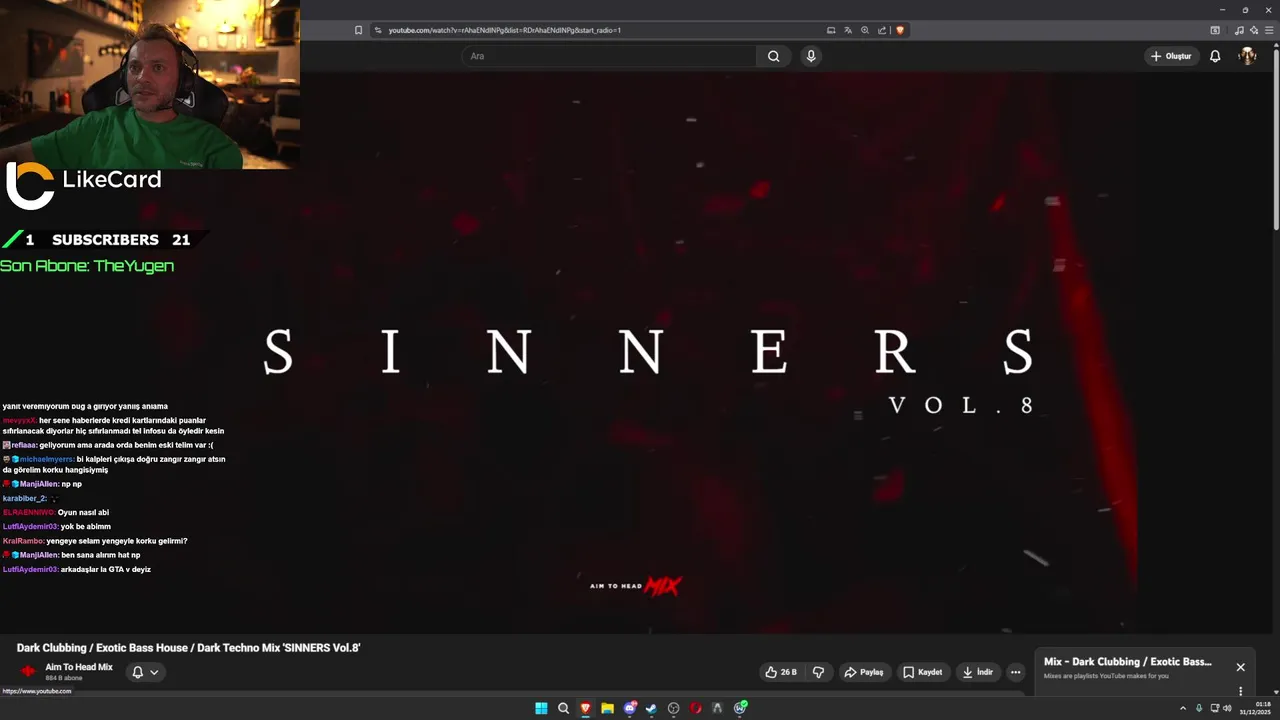The height and width of the screenshot is (720, 1280).
Task: Click the WhatsApp taskbar icon with the green badge
Action: tap(740, 708)
